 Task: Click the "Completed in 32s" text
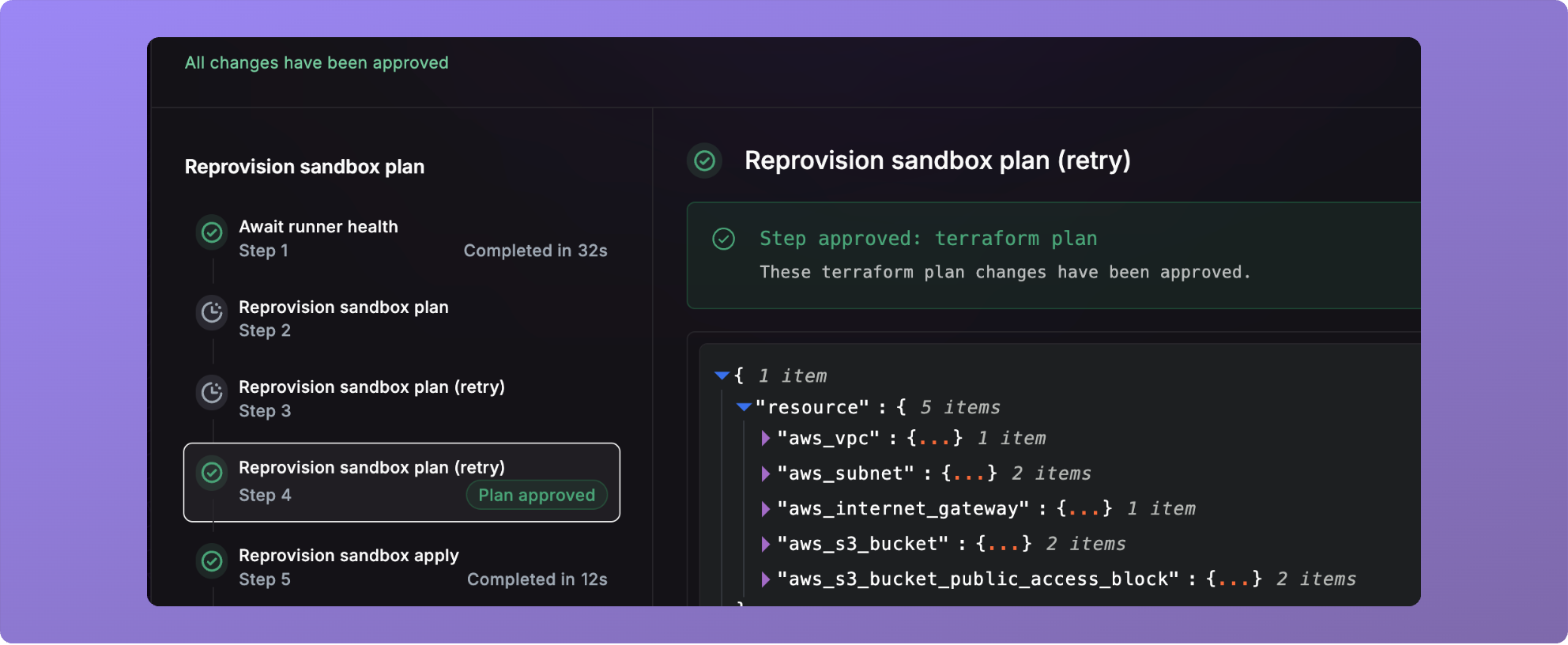(535, 251)
